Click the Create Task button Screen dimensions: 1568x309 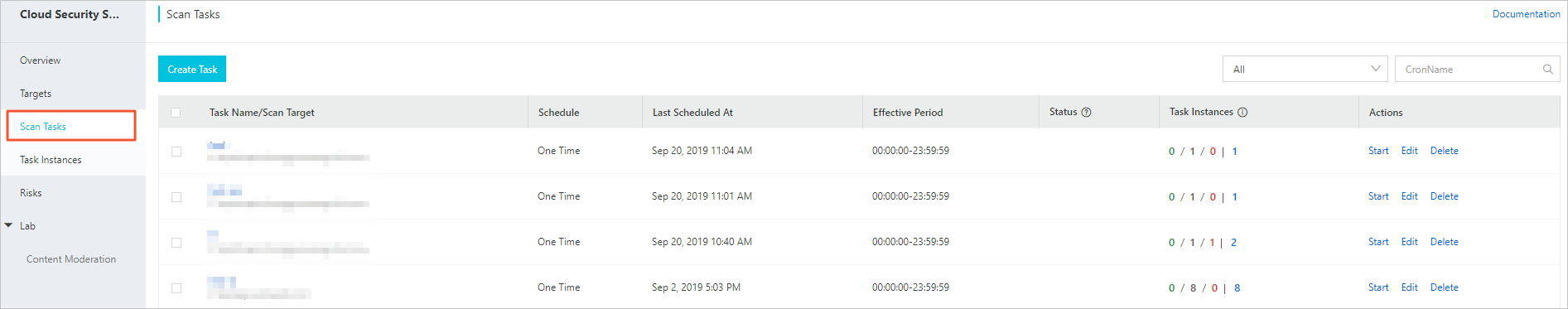(x=192, y=69)
